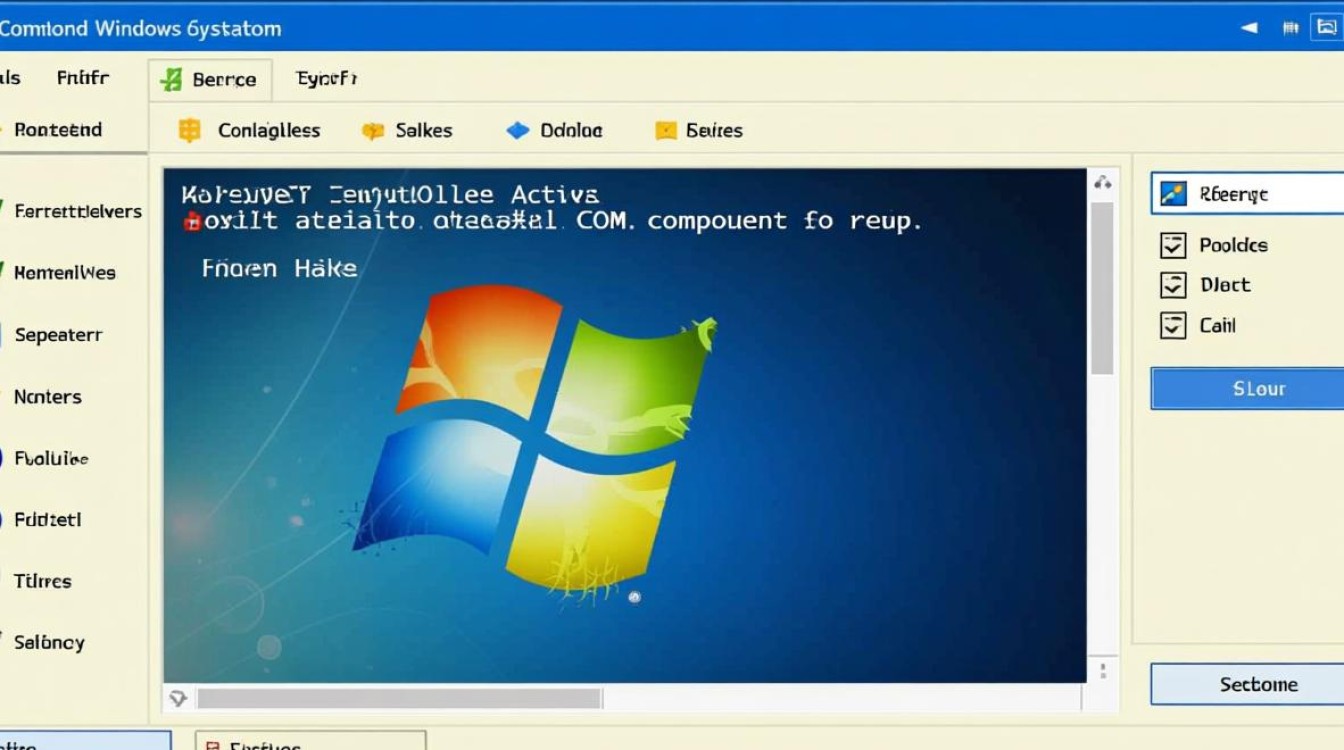Expand the Tilrres entry
The height and width of the screenshot is (750, 1344).
[42, 581]
